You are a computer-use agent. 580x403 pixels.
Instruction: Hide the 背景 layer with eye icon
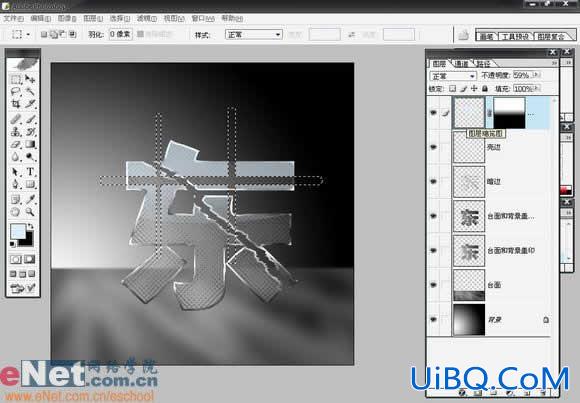(x=433, y=320)
